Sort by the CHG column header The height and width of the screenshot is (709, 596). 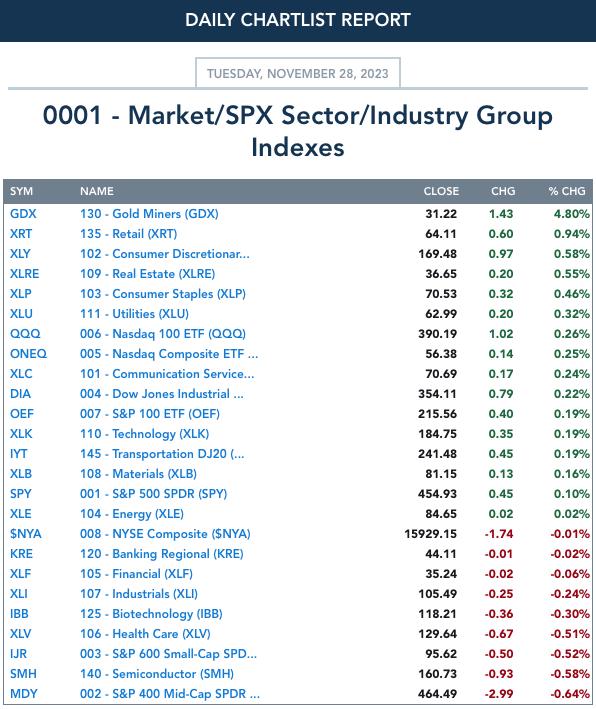click(503, 191)
